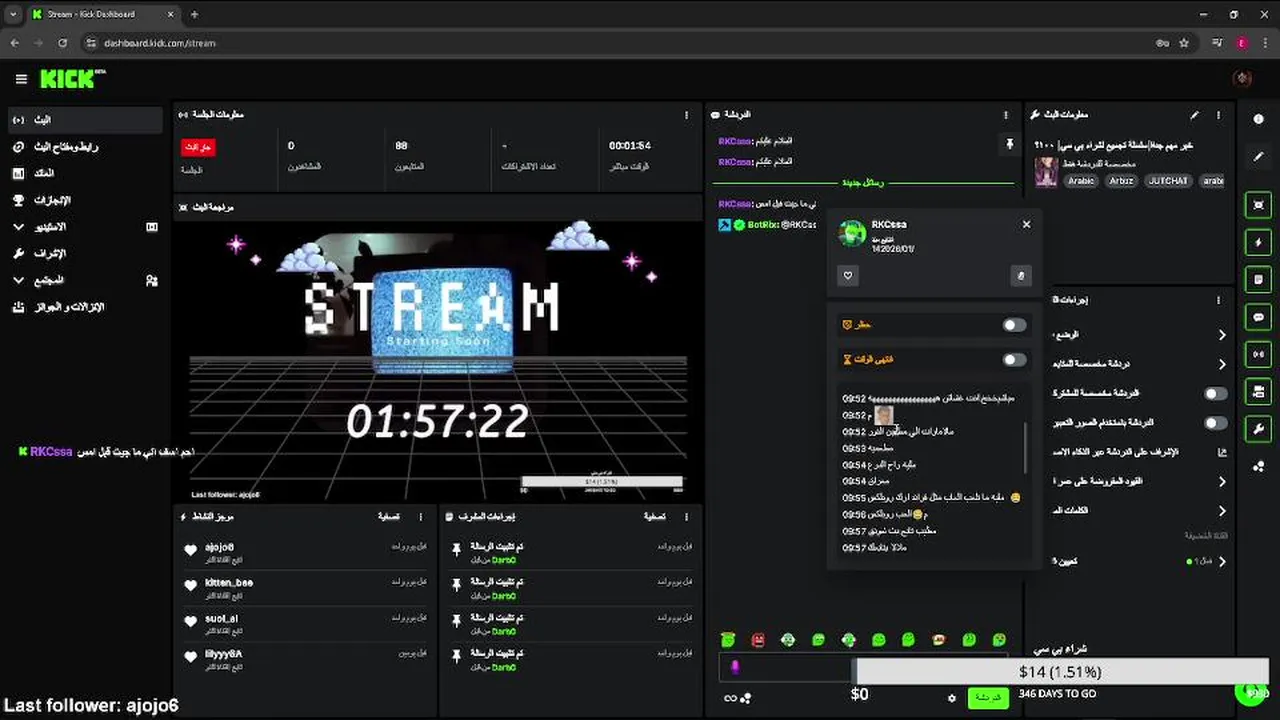Open stream info panel kebab menu
The image size is (1280, 720).
click(x=1218, y=116)
